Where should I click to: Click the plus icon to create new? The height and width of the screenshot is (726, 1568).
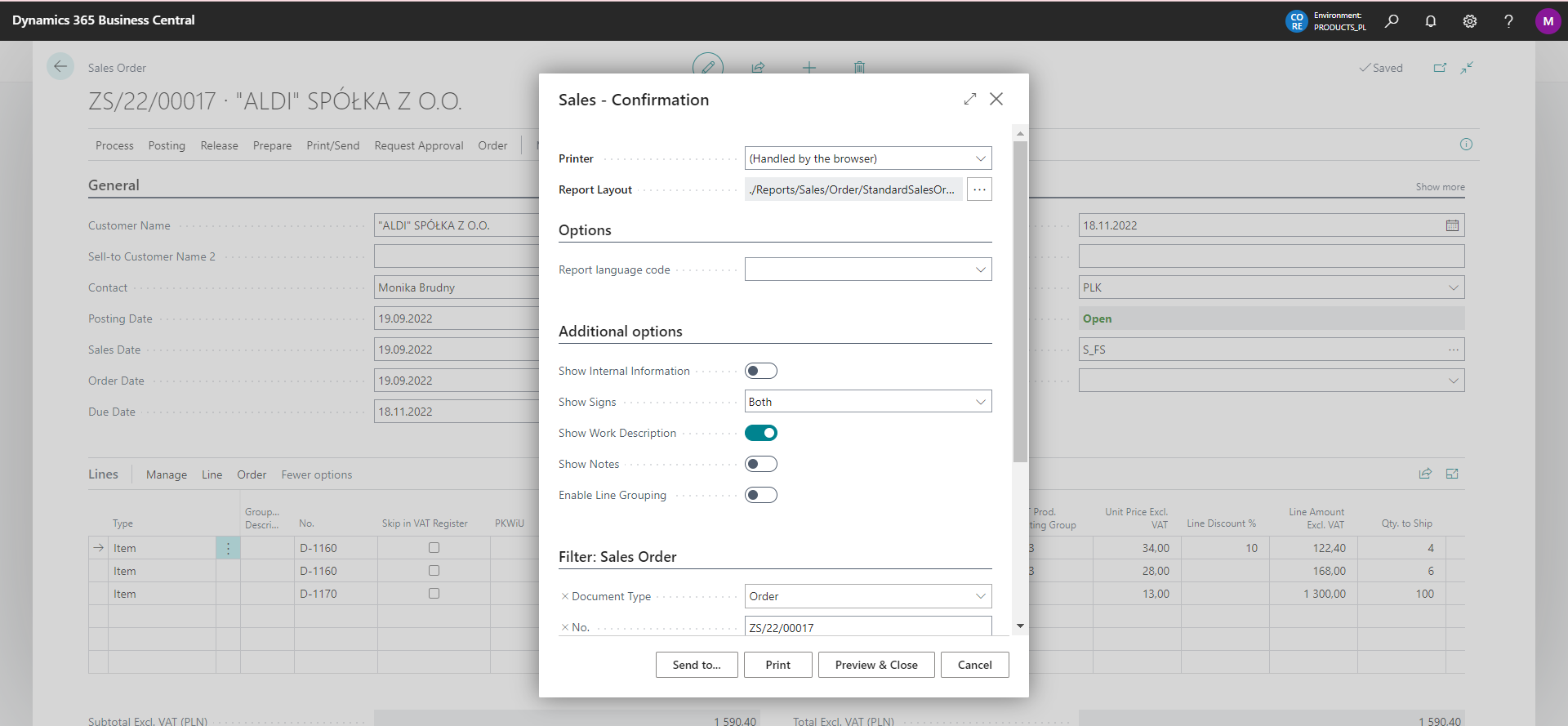coord(808,67)
